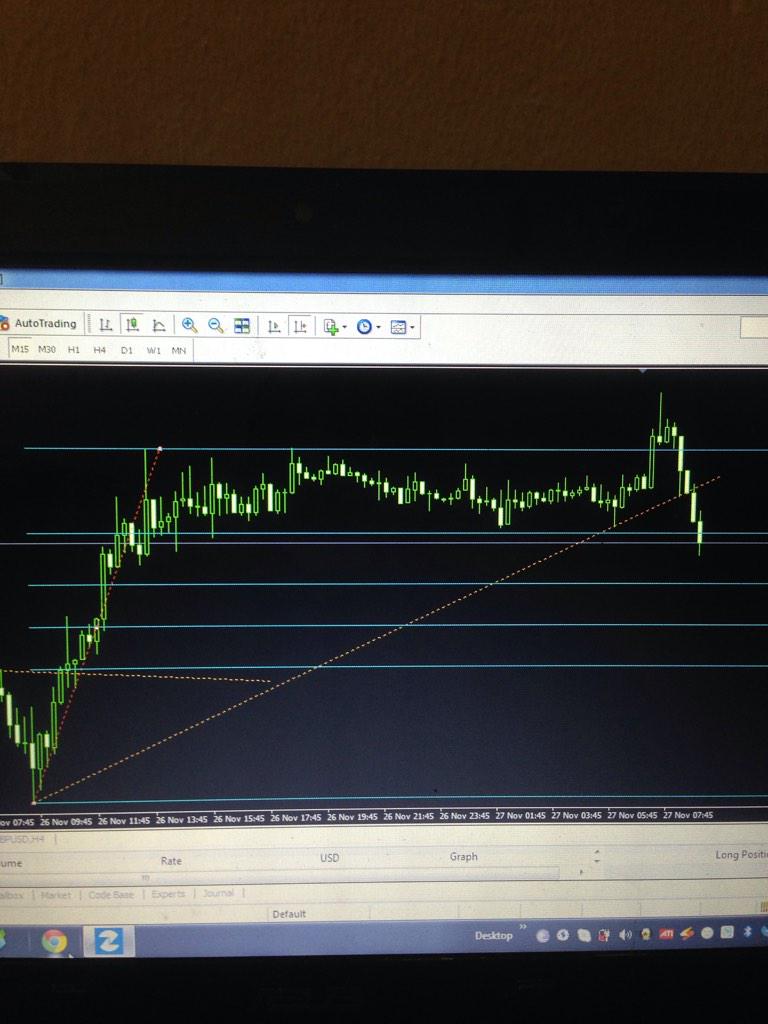Select the M15 timeframe

point(20,349)
